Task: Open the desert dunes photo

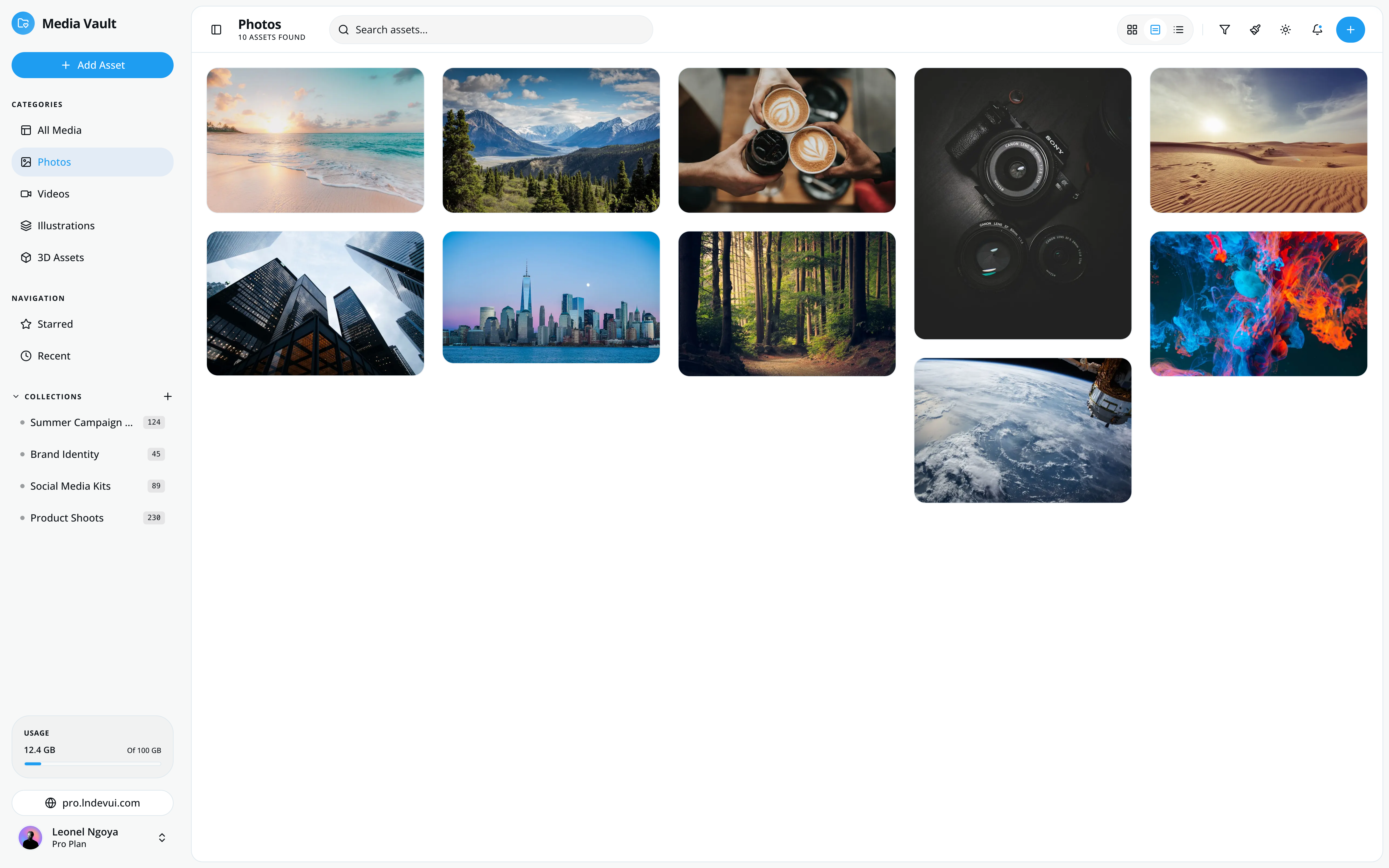Action: click(x=1259, y=141)
